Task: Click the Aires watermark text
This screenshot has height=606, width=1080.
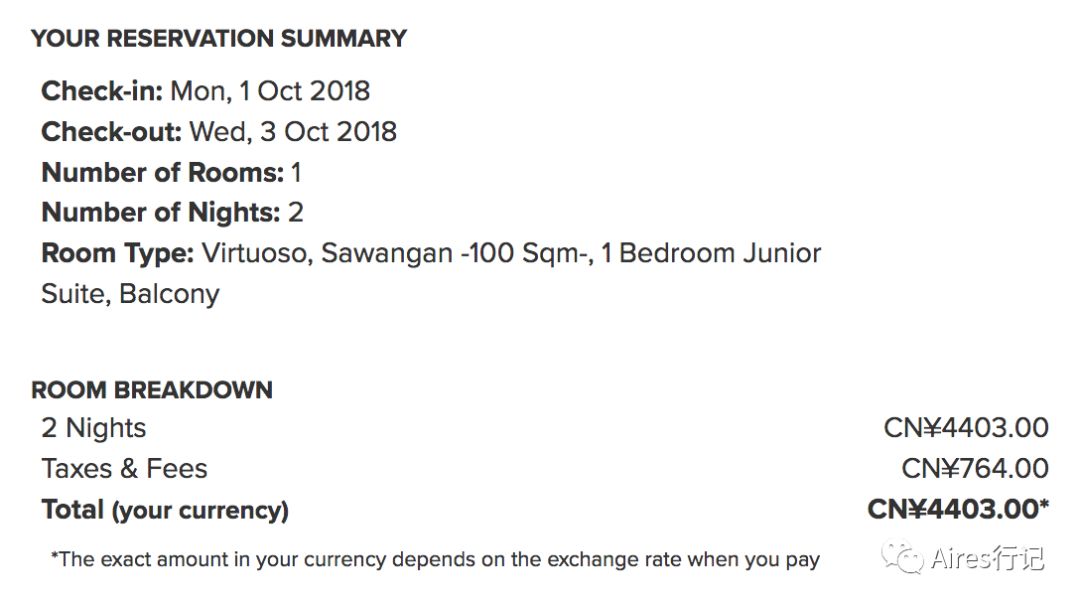Action: [x=988, y=558]
